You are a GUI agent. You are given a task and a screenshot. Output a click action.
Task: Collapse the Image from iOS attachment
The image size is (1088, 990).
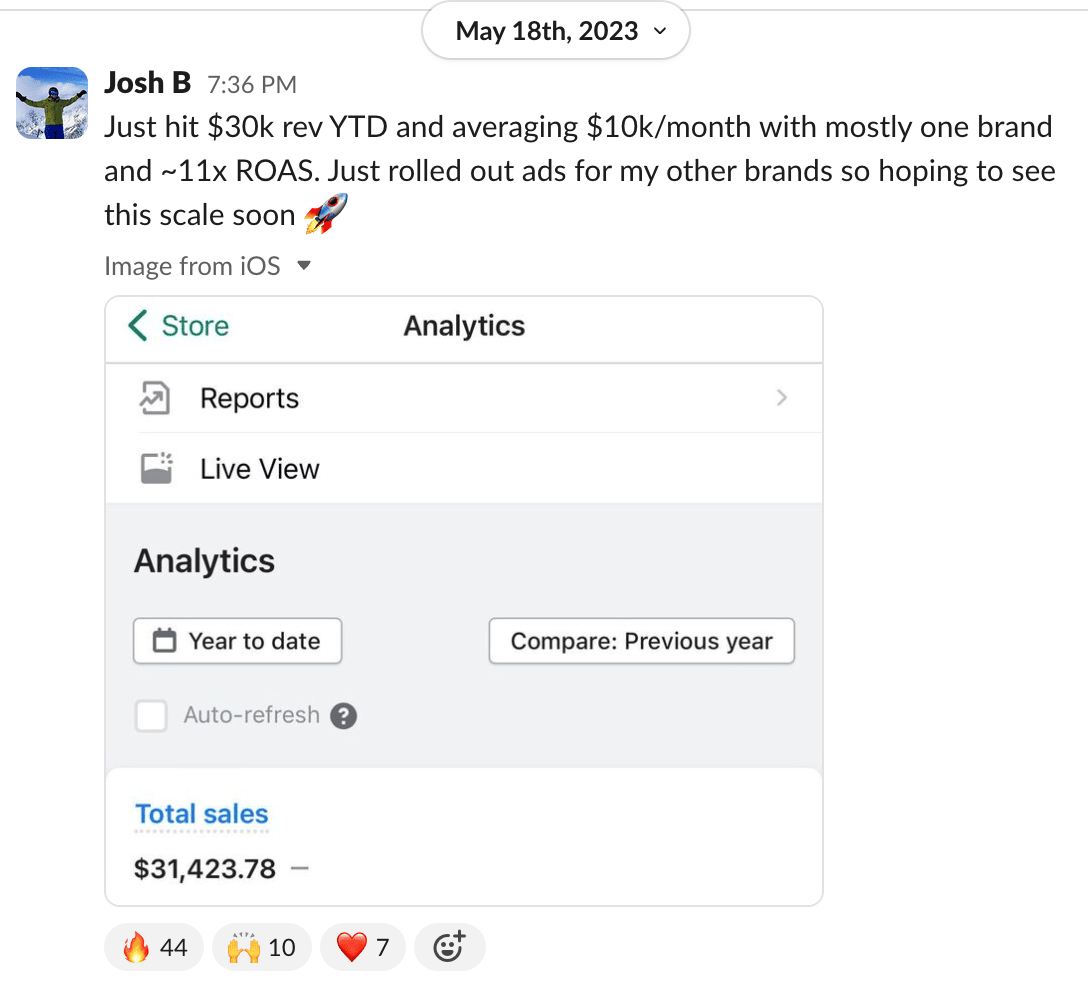305,266
